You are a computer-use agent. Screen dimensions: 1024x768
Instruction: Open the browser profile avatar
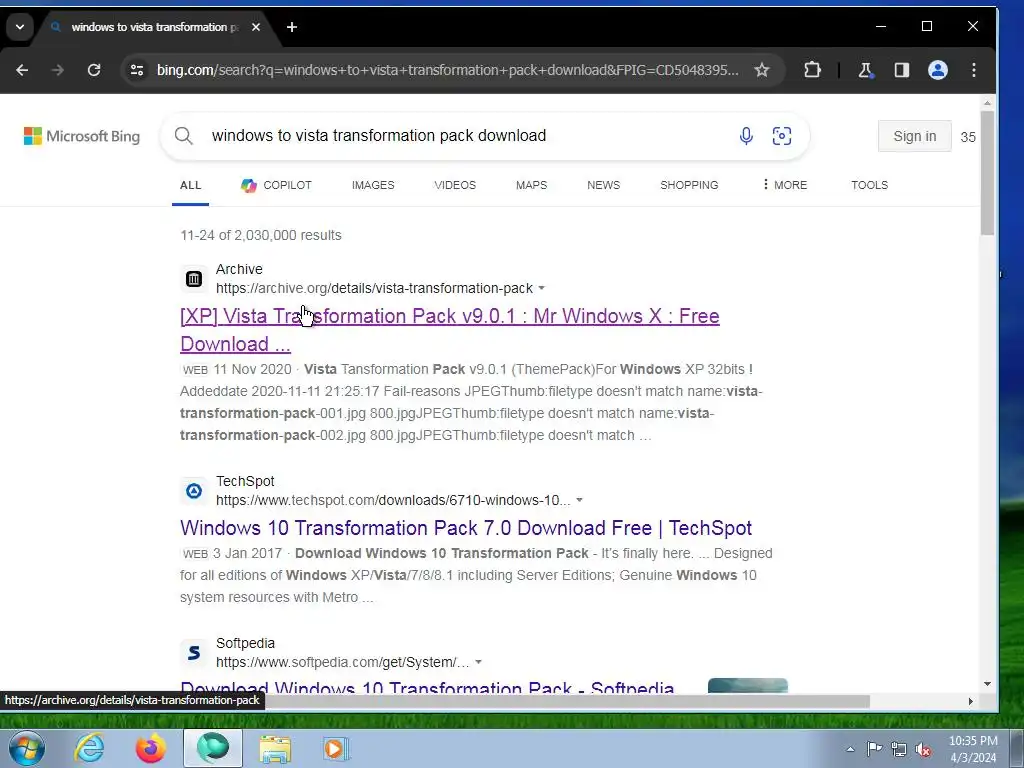click(x=938, y=70)
